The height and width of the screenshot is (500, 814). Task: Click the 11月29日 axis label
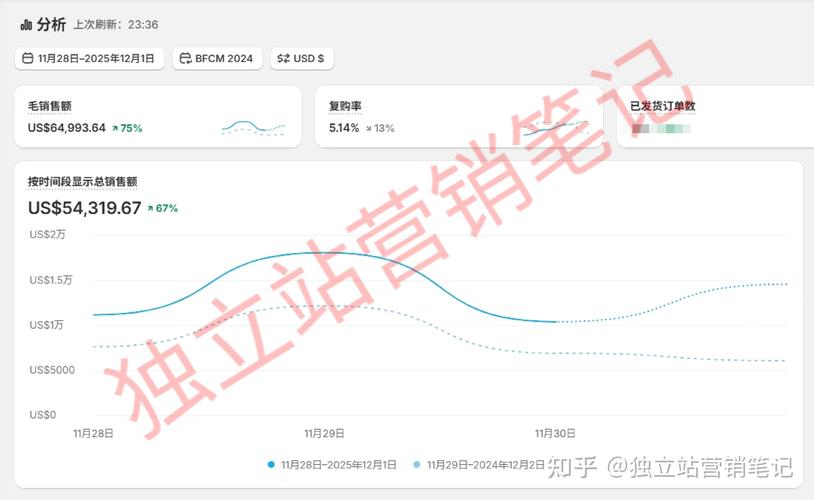pos(324,433)
